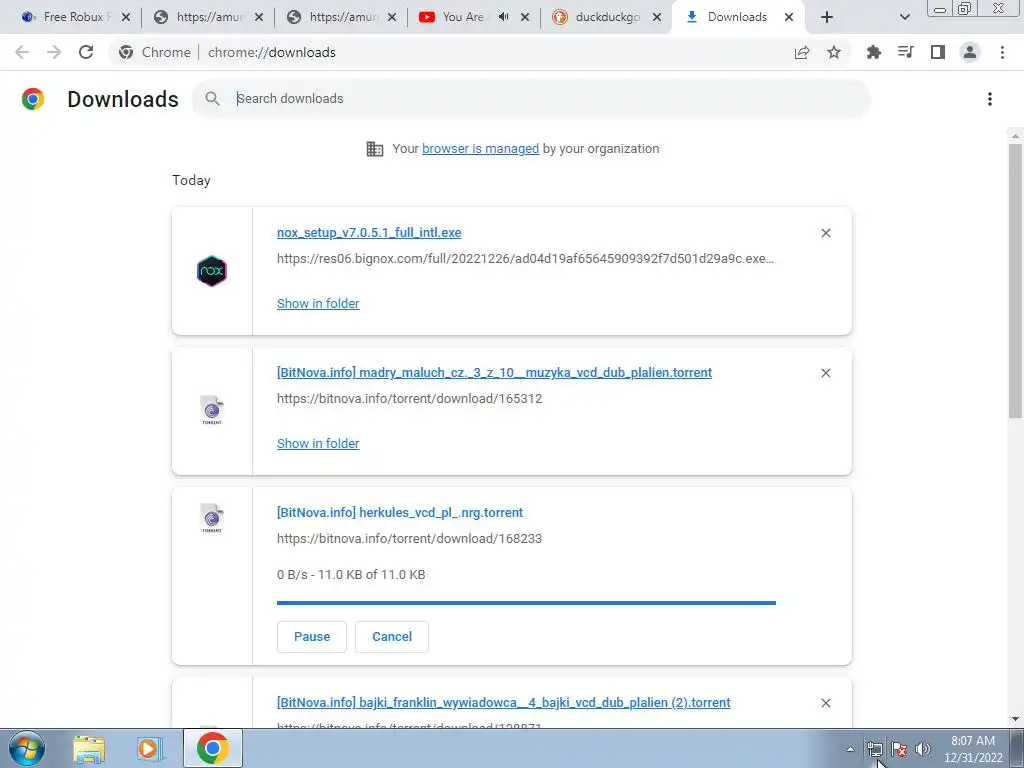Toggle the side panel icon

(x=938, y=52)
